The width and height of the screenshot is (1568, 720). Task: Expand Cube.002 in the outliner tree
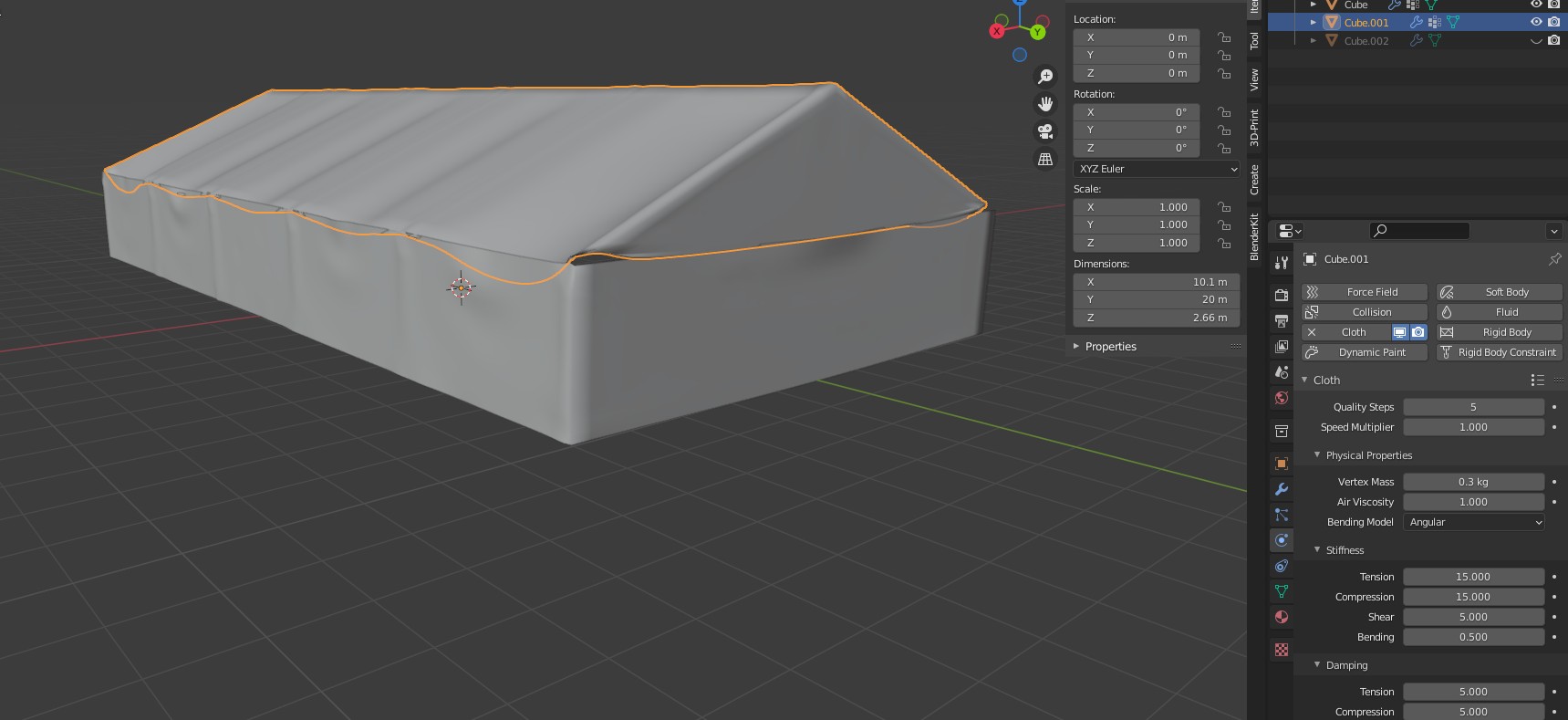pos(1314,40)
